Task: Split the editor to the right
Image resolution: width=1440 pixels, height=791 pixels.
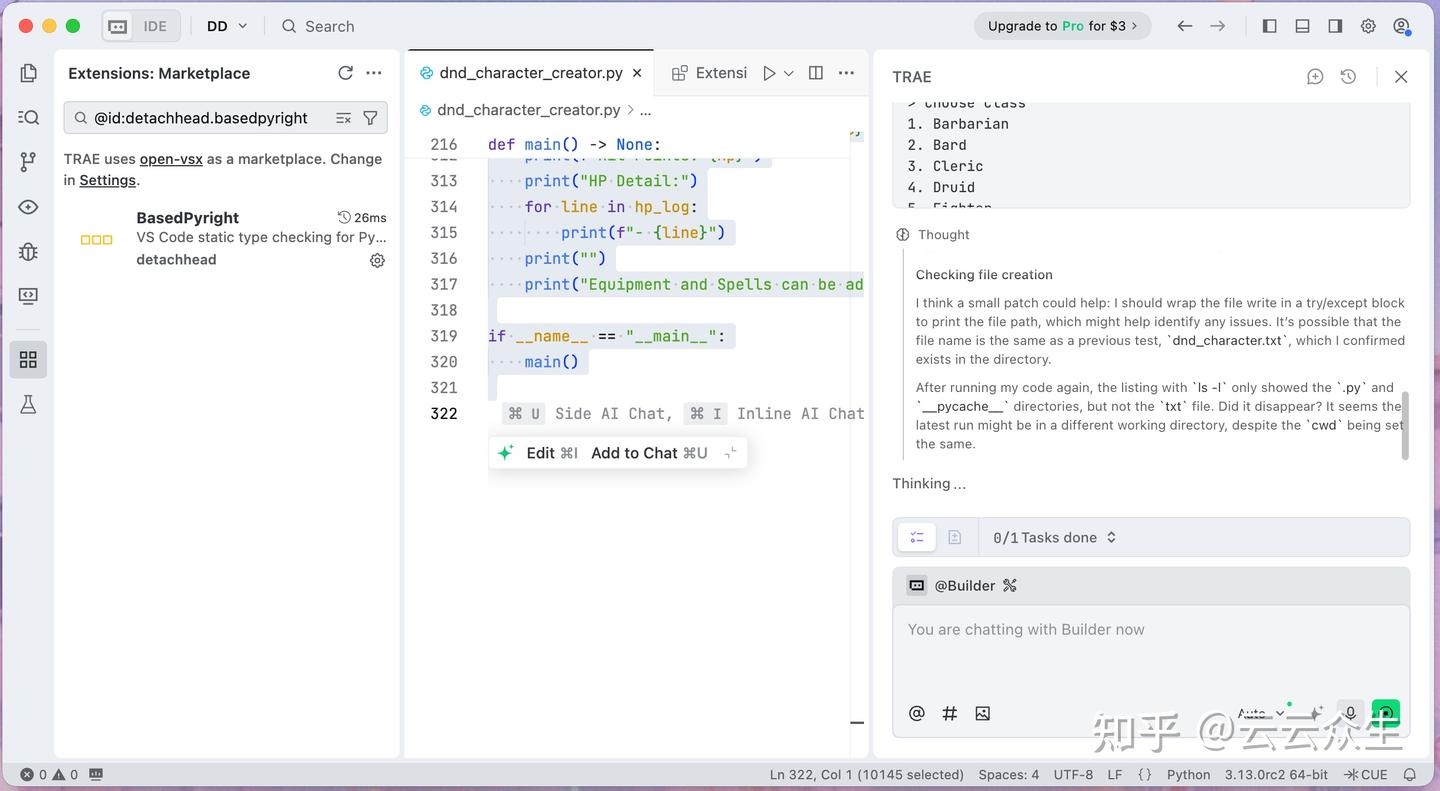Action: coord(816,73)
